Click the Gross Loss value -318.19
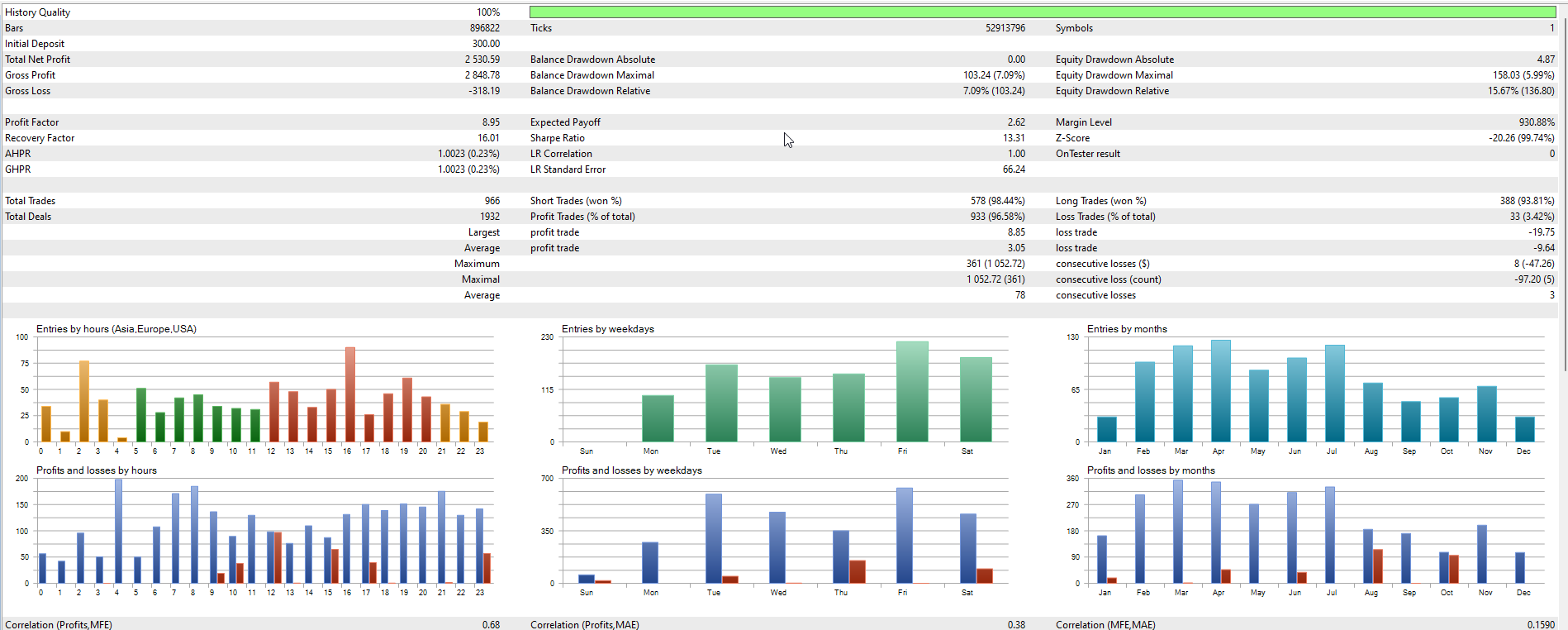This screenshot has height=630, width=1568. coord(484,91)
